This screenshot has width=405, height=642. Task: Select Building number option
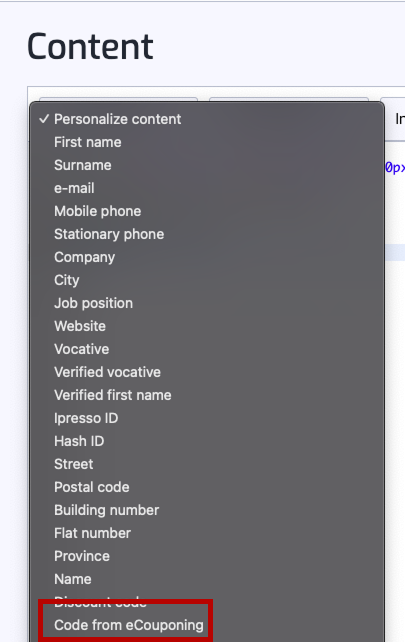click(x=207, y=510)
